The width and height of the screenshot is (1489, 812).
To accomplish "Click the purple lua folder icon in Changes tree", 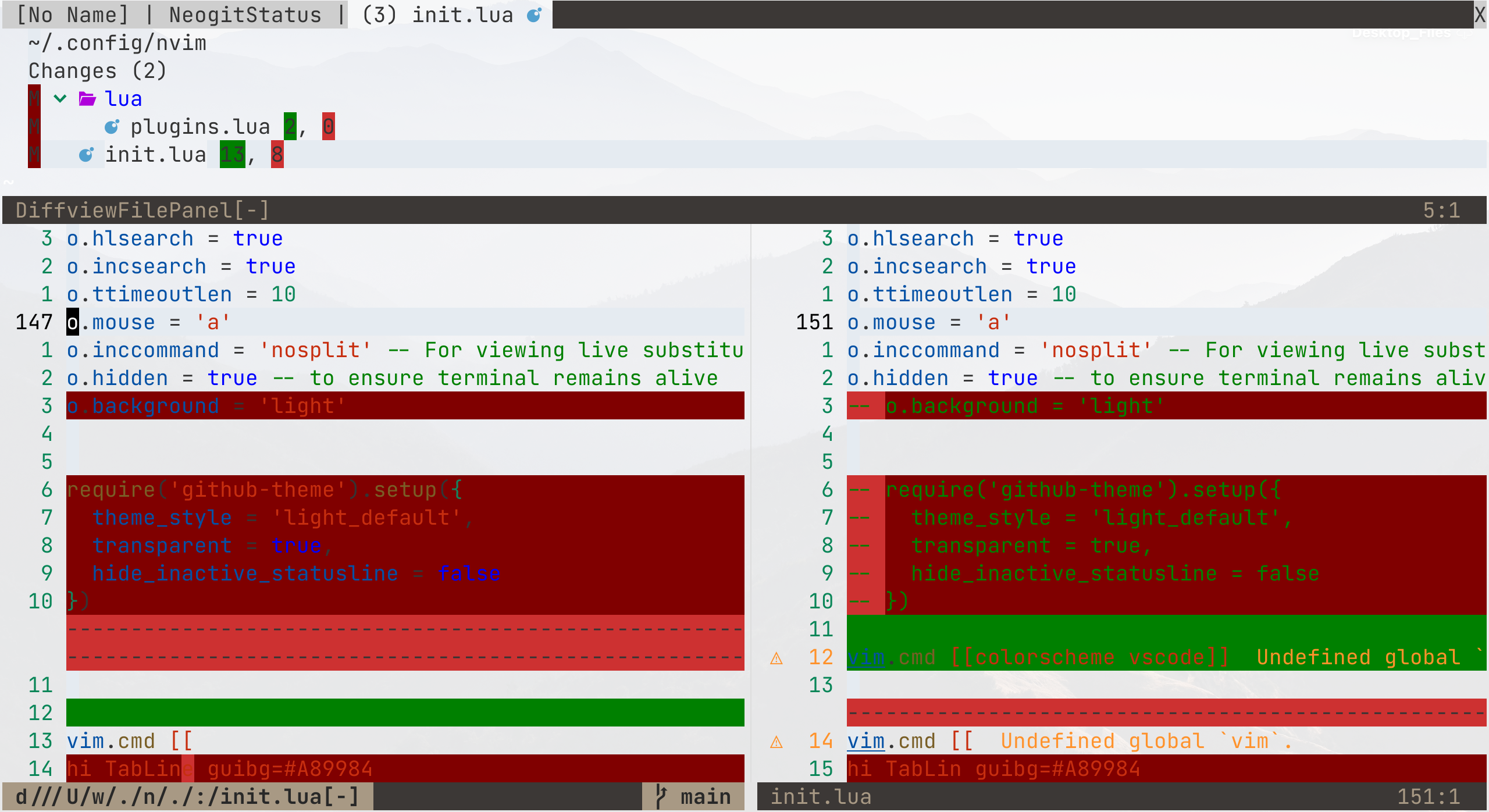I will (86, 98).
